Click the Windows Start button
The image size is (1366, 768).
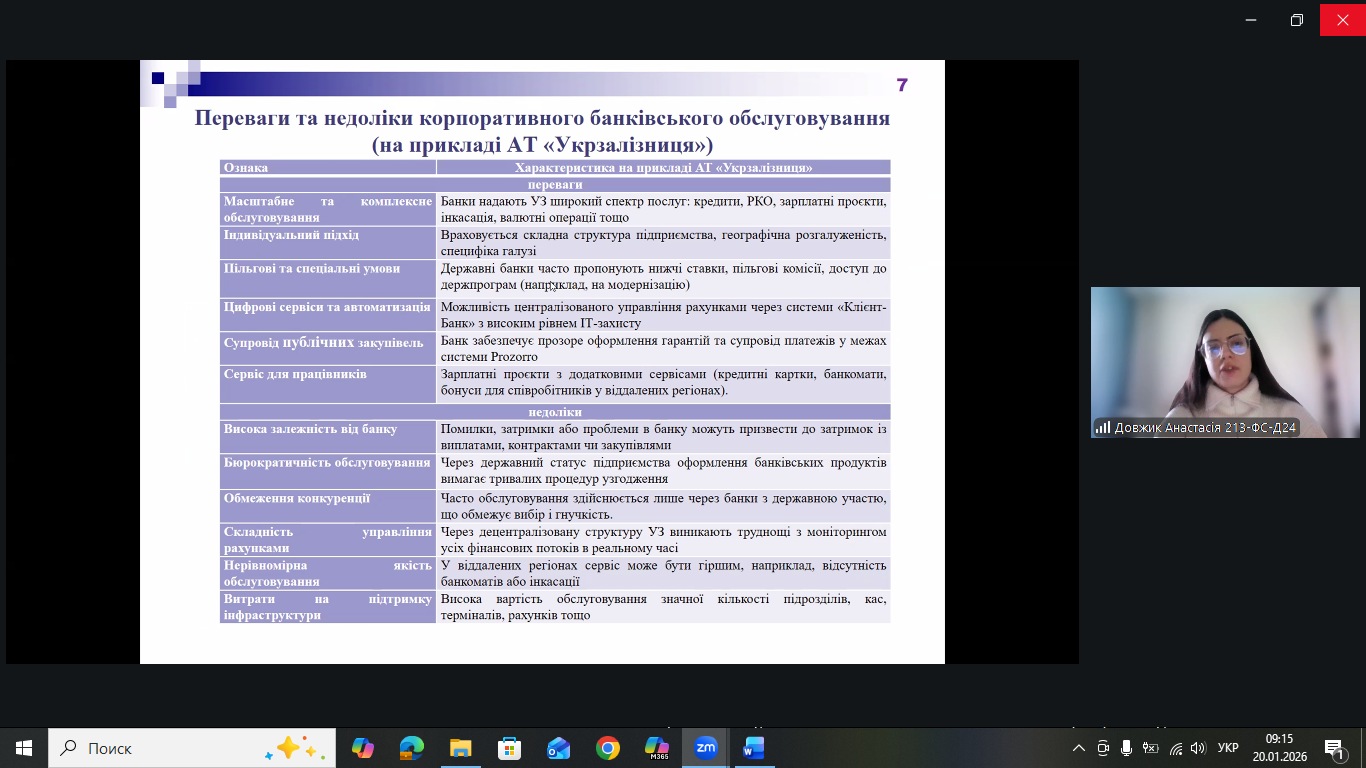[24, 748]
